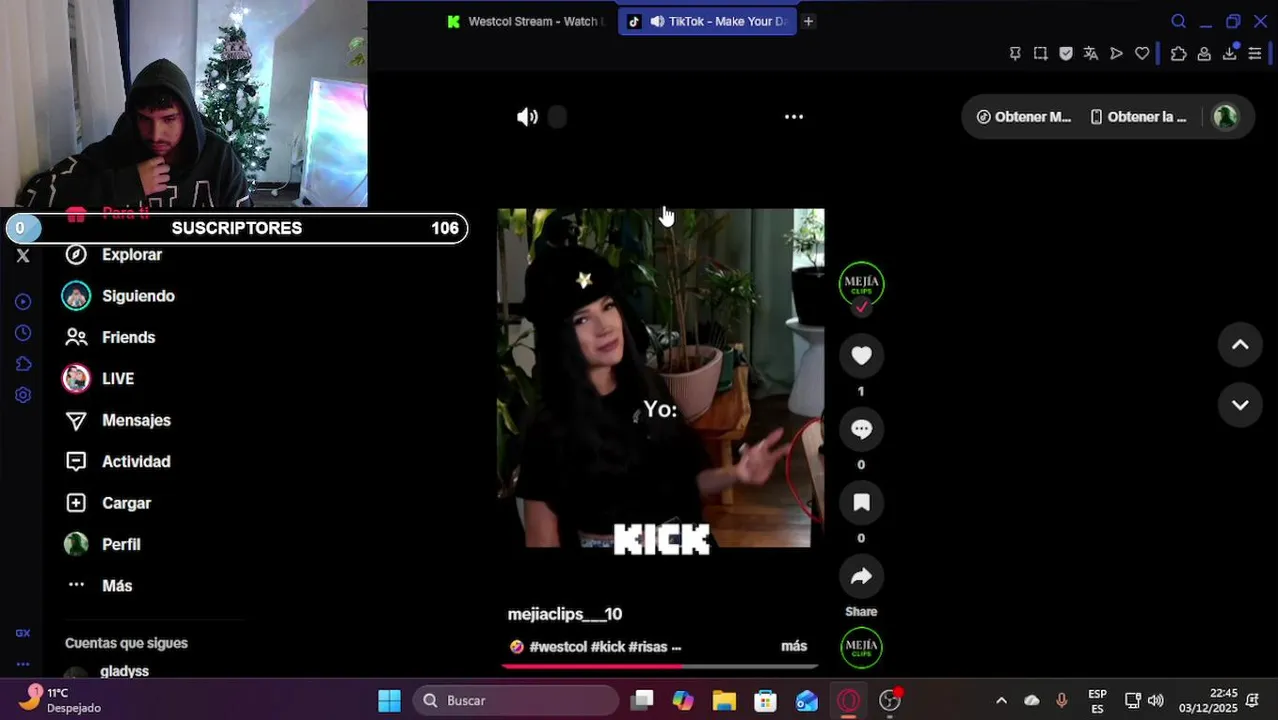Open the Opera GX taskbar icon
Viewport: 1278px width, 720px height.
[848, 701]
